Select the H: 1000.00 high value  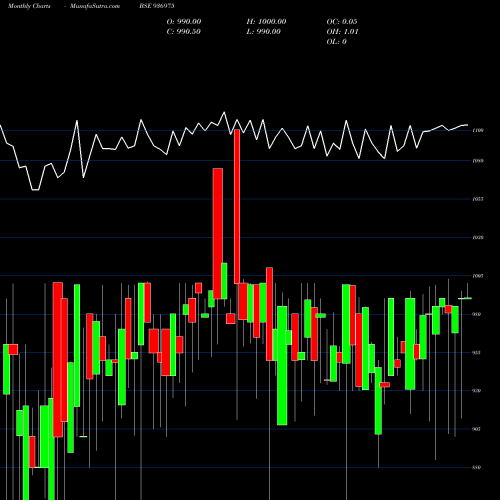[266, 22]
